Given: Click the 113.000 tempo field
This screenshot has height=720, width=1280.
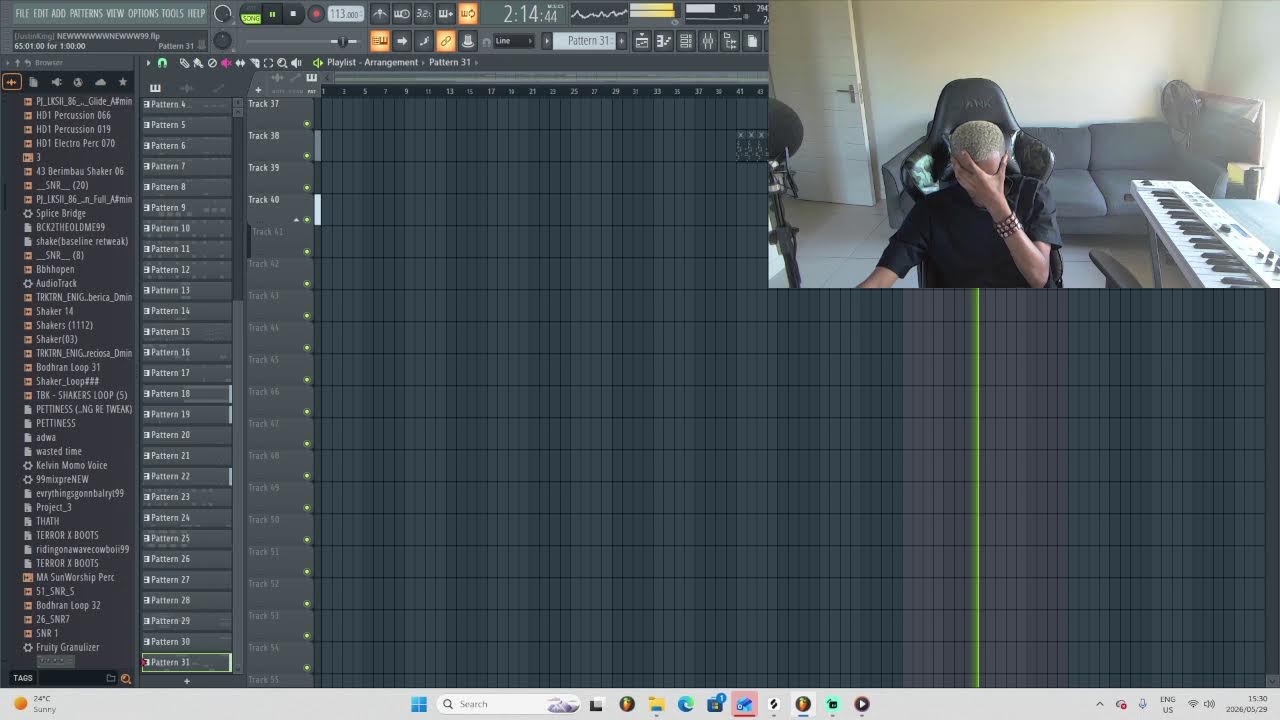Looking at the screenshot, I should pyautogui.click(x=345, y=14).
